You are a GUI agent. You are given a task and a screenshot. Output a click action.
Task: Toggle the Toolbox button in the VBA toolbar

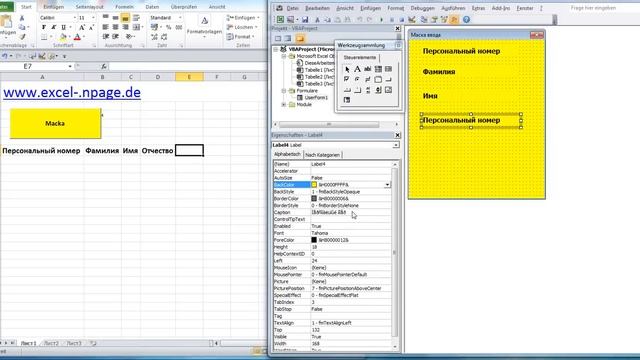pyautogui.click(x=454, y=20)
